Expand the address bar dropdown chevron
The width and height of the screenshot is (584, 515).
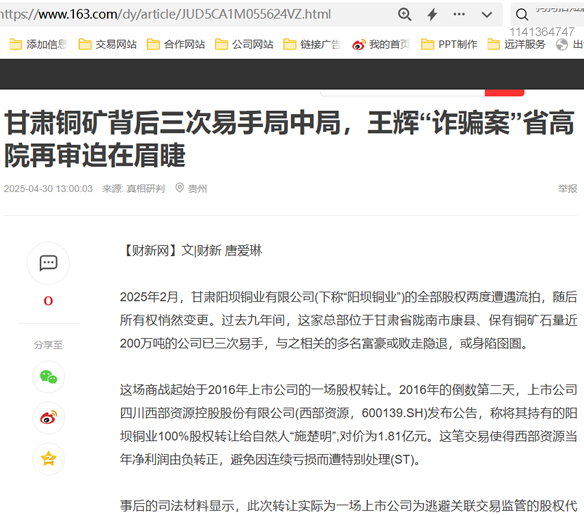tap(487, 15)
